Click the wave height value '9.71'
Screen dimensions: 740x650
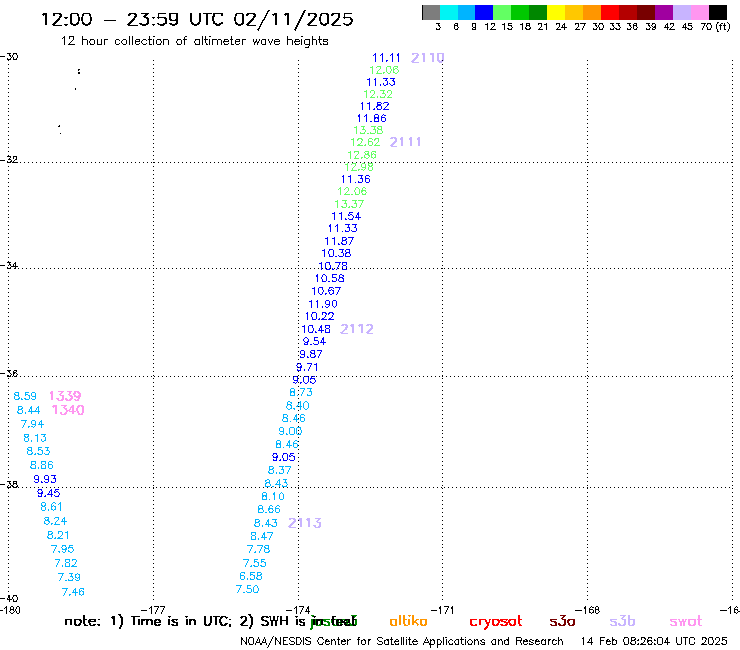coord(307,367)
